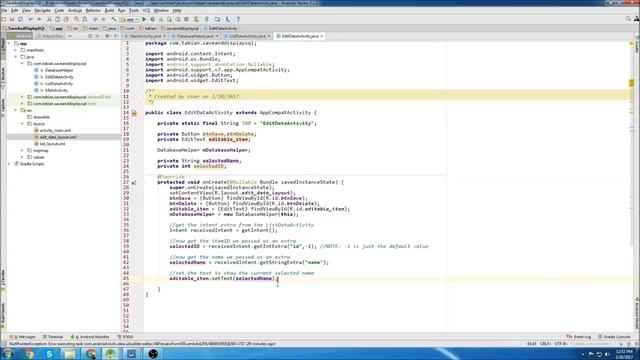Open the Refactor menu
This screenshot has width=640, height=360.
point(93,10)
